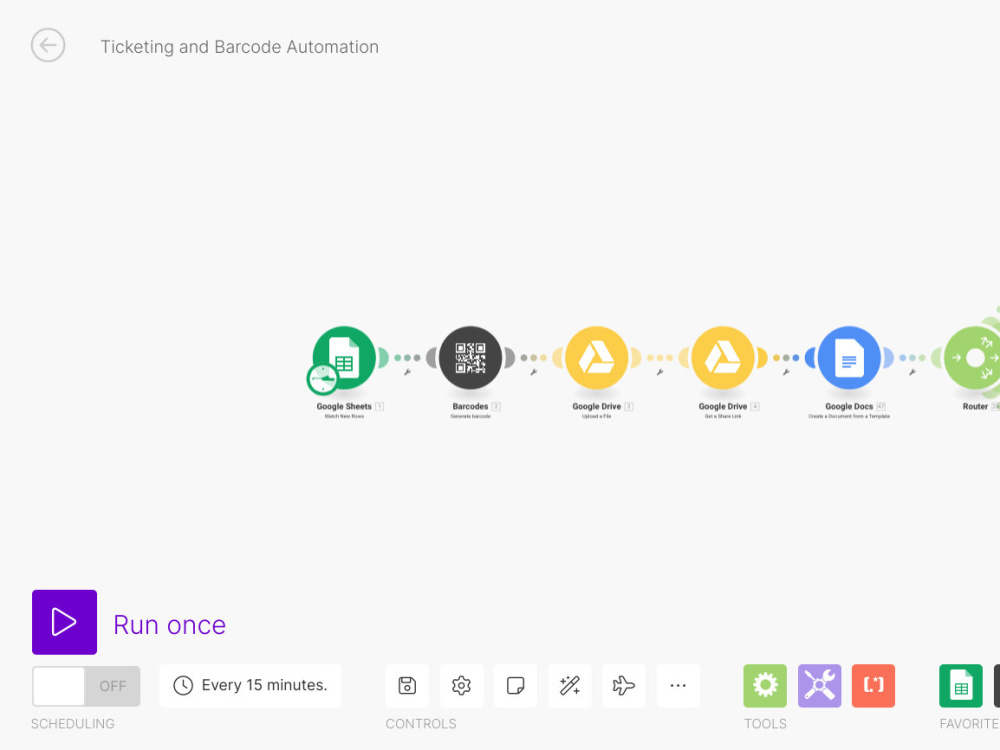The image size is (1000, 750).
Task: Open the Google Drive Upload a File module
Action: click(x=597, y=358)
